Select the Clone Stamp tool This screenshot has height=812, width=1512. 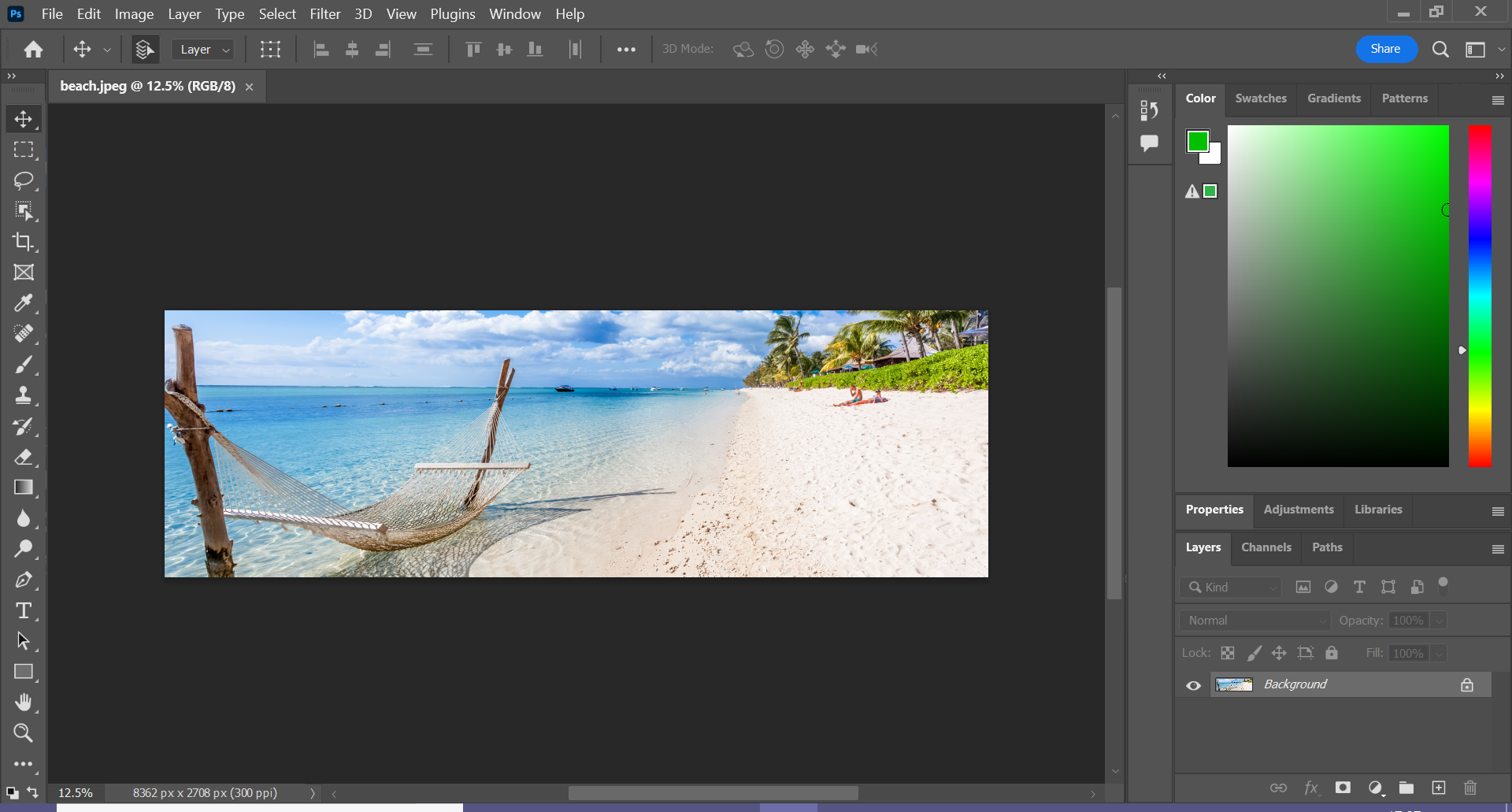tap(24, 395)
